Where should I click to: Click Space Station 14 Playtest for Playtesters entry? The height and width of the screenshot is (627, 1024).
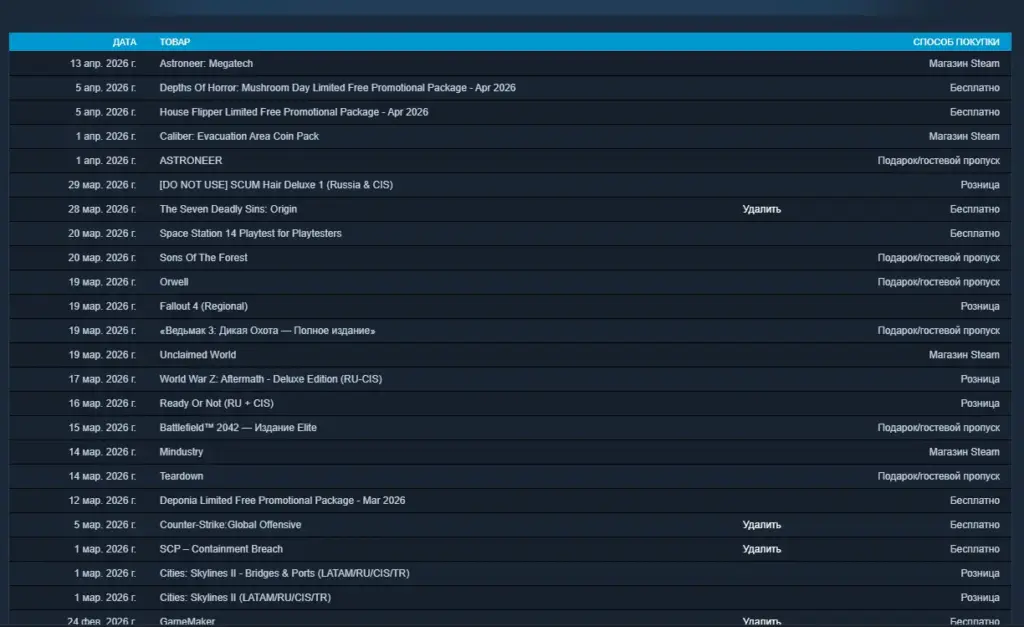pyautogui.click(x=250, y=233)
